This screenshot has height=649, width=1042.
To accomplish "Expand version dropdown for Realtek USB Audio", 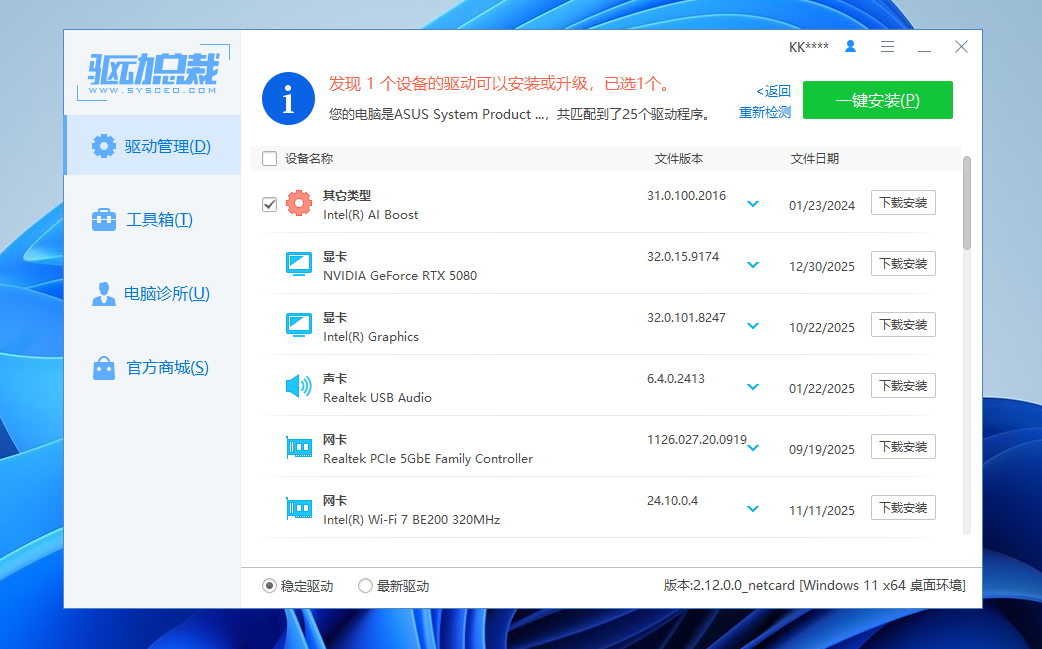I will (753, 387).
